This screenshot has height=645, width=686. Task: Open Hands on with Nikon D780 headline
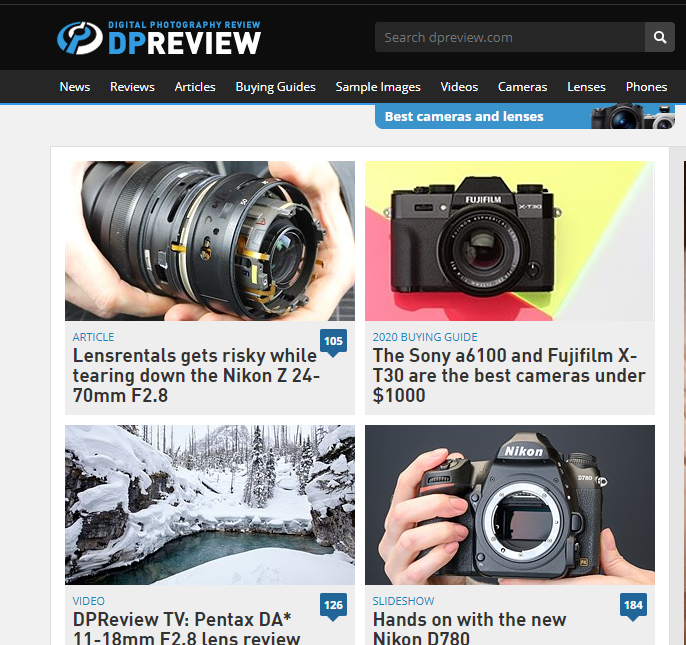[x=469, y=627]
